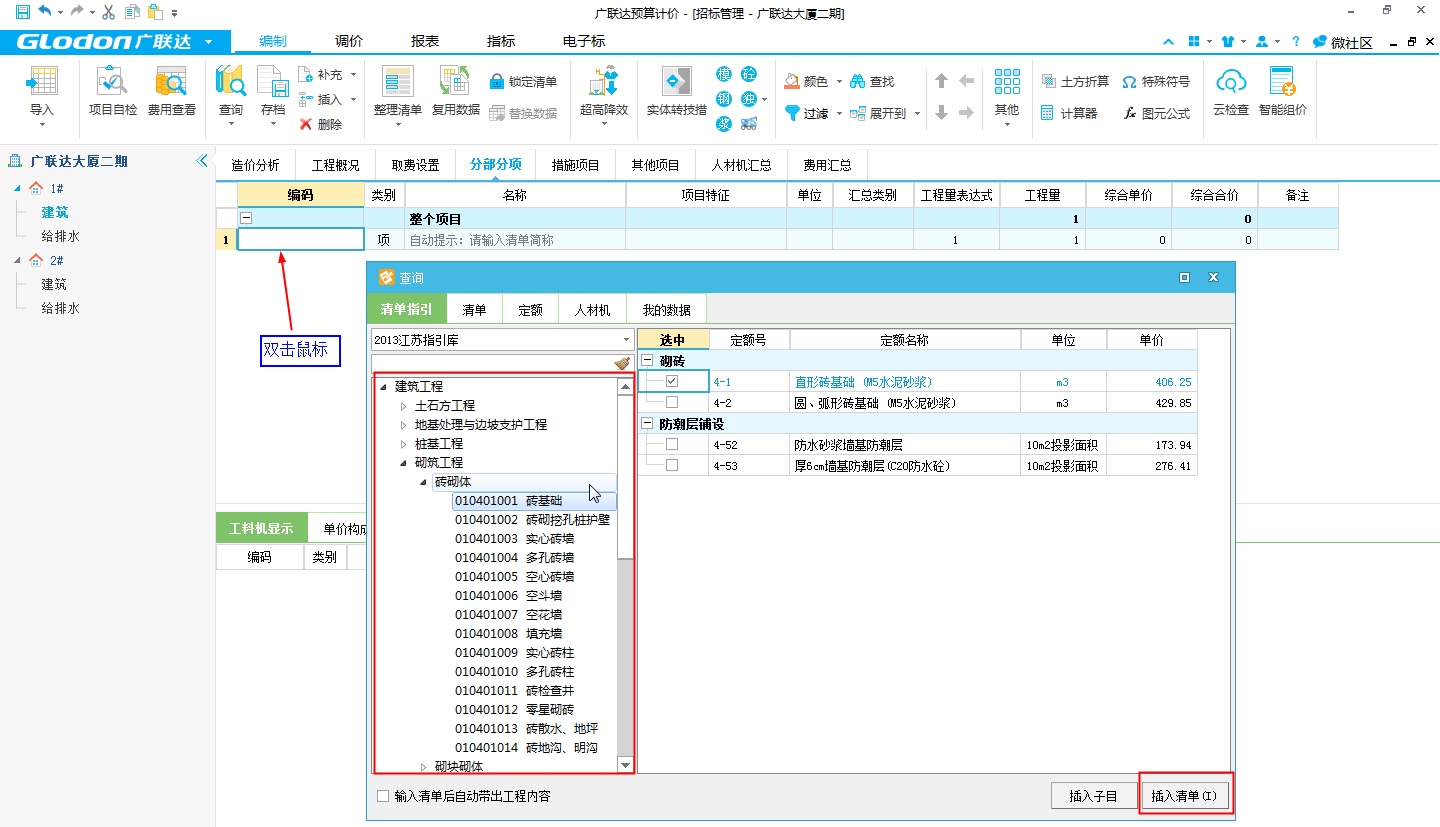
Task: Click the 费用查看 fee view icon
Action: pyautogui.click(x=172, y=82)
